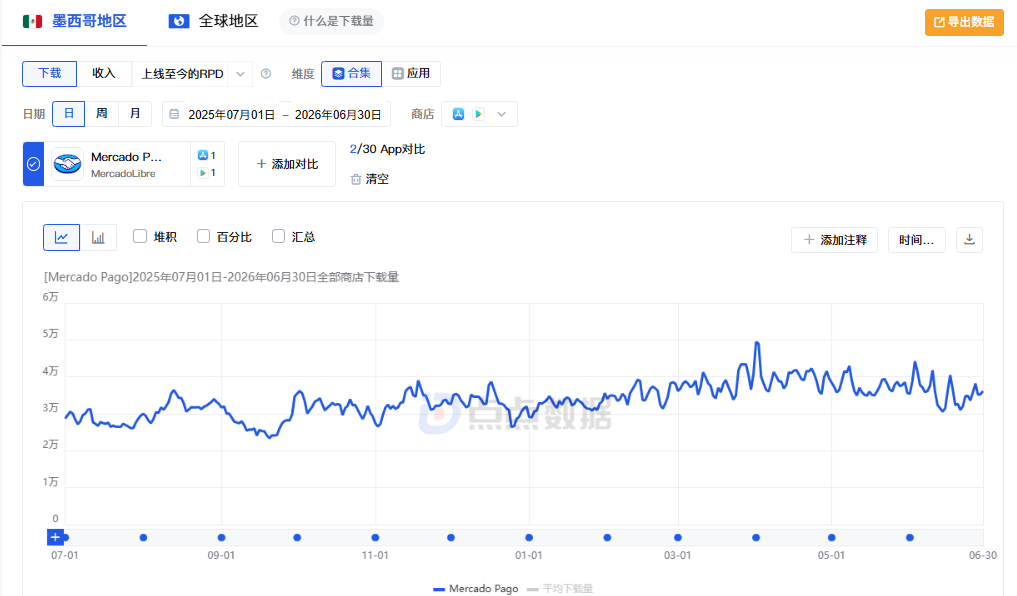This screenshot has width=1017, height=596.
Task: Click the calendar icon in date range
Action: [x=174, y=114]
